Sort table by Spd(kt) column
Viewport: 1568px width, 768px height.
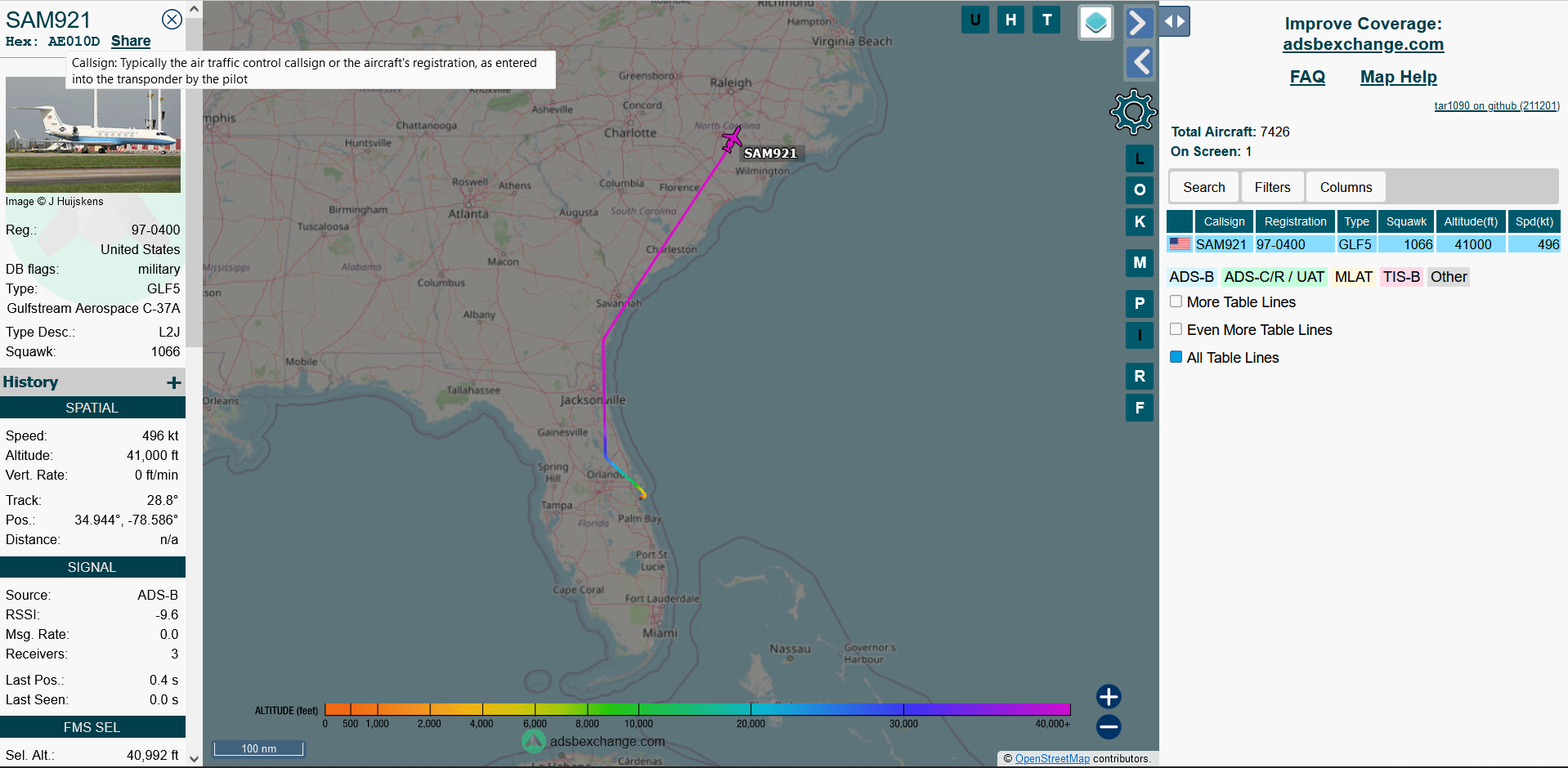pos(1534,221)
